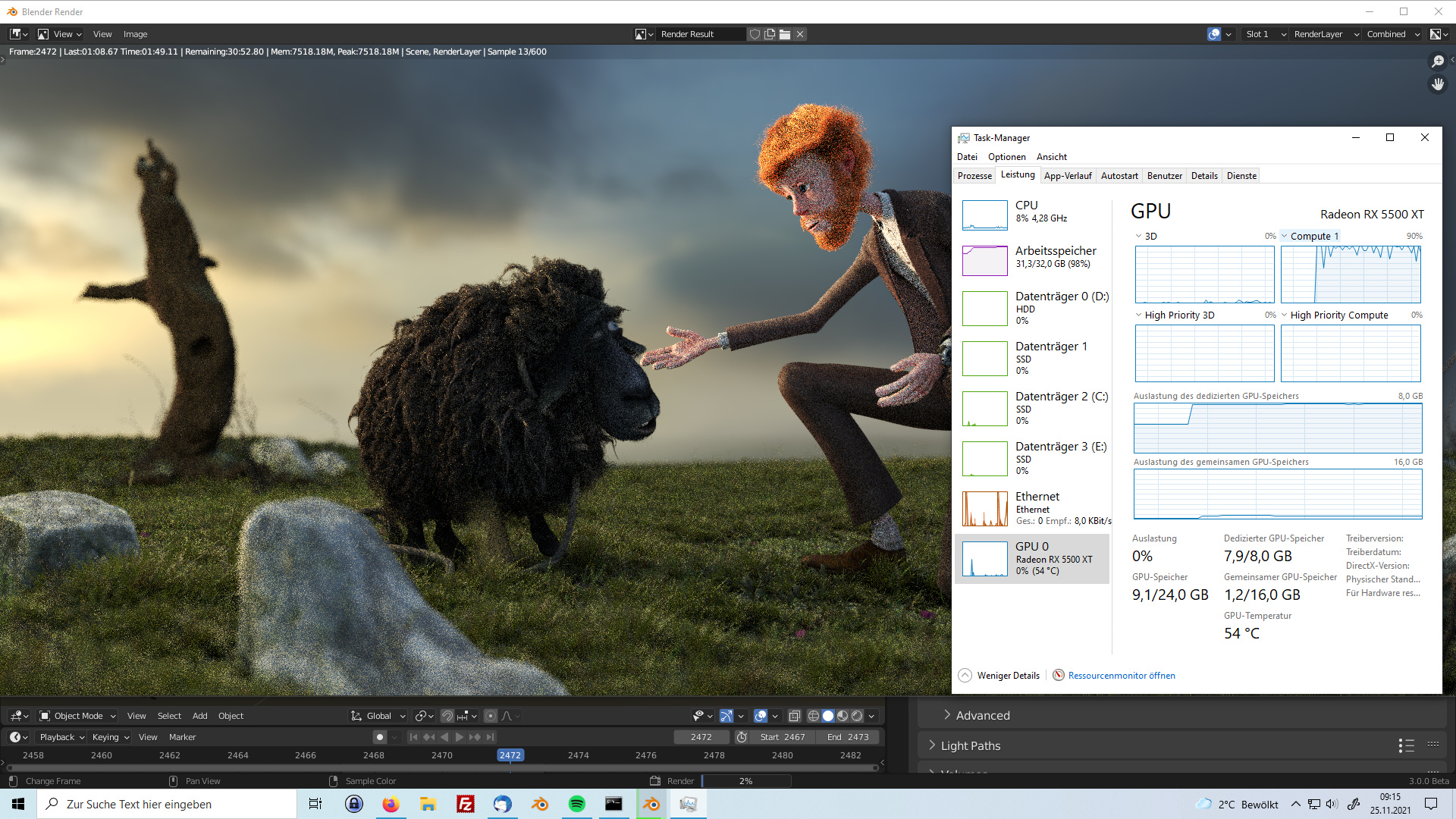Open the image editor type dropdown

[x=19, y=34]
